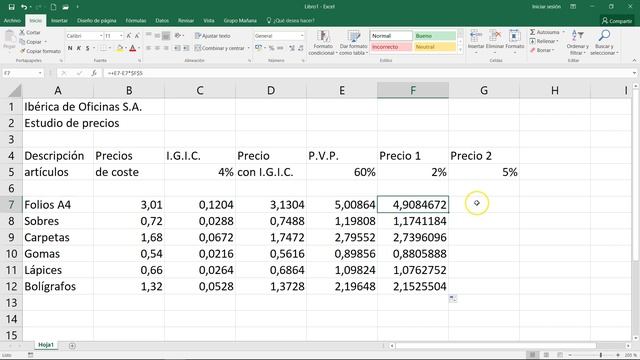Click the Cortar scissors button
The width and height of the screenshot is (640, 360).
tap(30, 32)
